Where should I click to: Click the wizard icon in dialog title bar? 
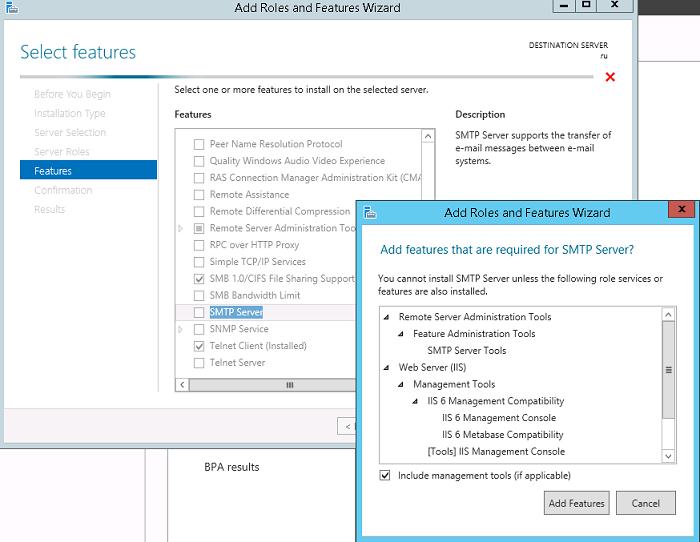pyautogui.click(x=371, y=212)
